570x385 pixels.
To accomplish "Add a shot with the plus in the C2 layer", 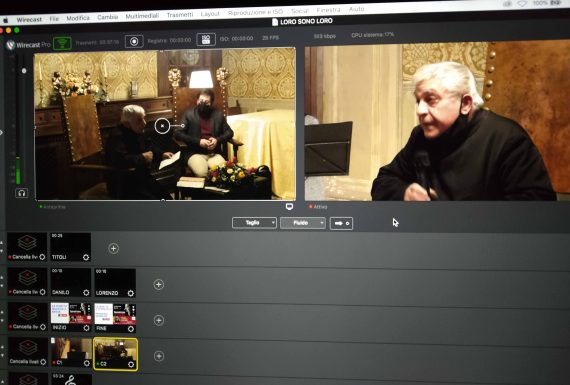I will (159, 356).
